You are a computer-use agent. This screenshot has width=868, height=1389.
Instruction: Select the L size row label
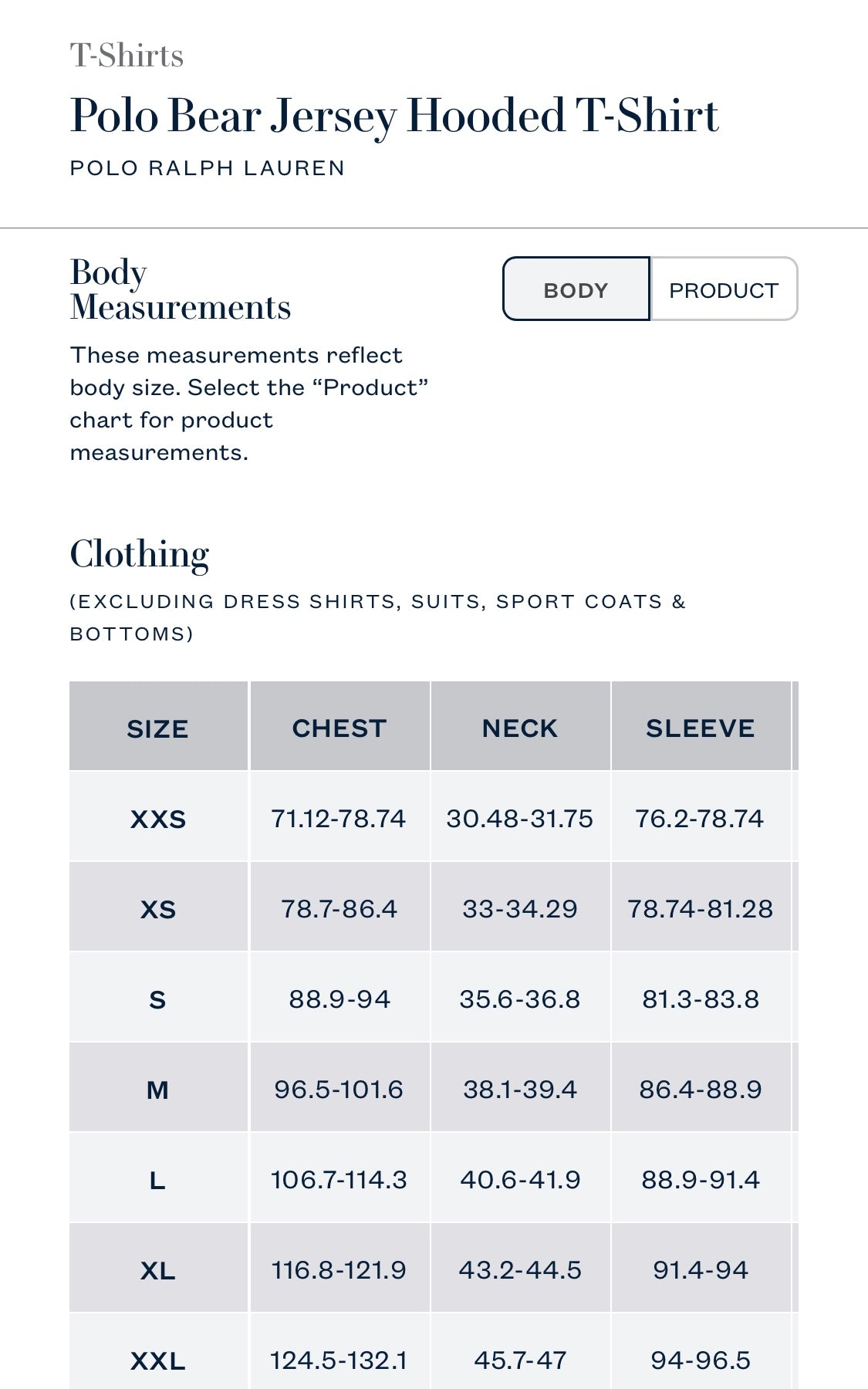click(158, 1180)
